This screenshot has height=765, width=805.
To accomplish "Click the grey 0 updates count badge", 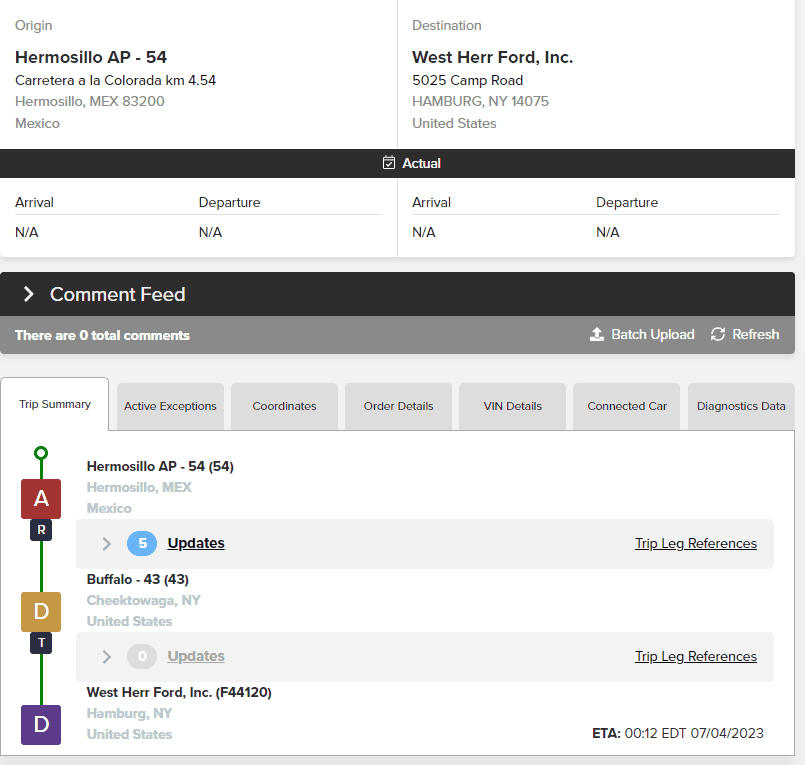I will tap(142, 656).
